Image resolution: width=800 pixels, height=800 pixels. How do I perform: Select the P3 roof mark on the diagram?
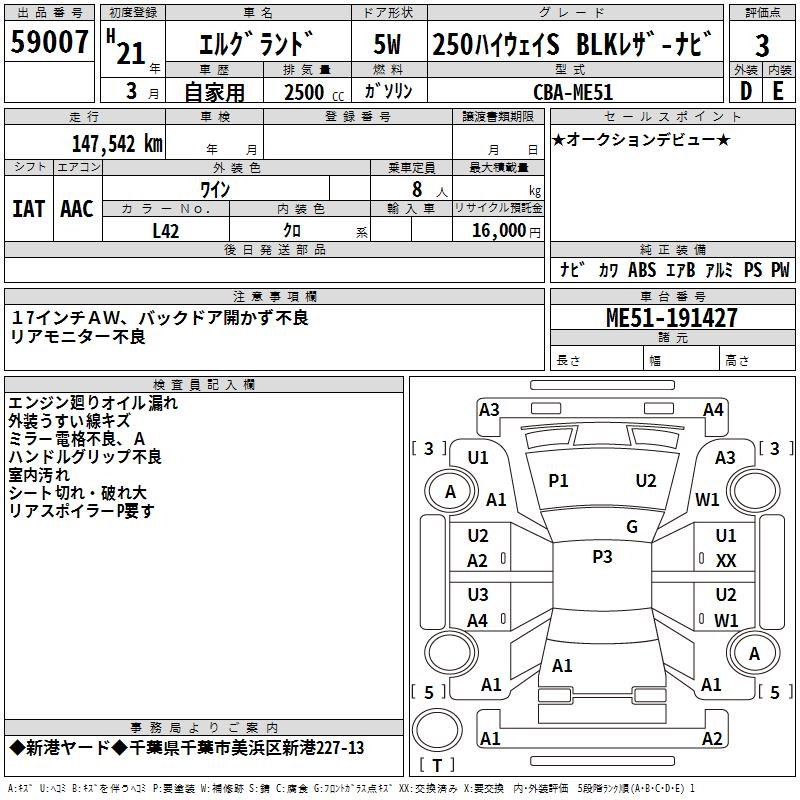pos(602,557)
